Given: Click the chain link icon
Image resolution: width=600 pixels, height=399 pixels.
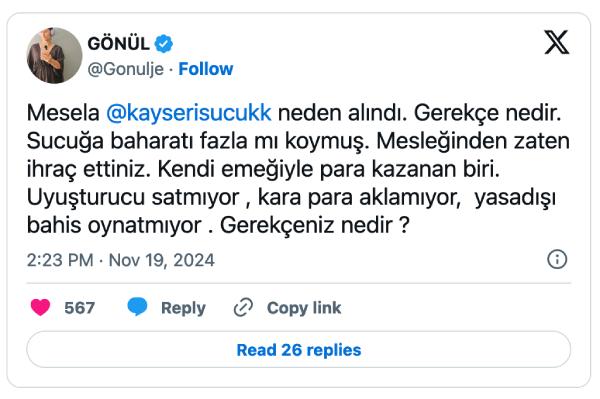Looking at the screenshot, I should pos(243,307).
